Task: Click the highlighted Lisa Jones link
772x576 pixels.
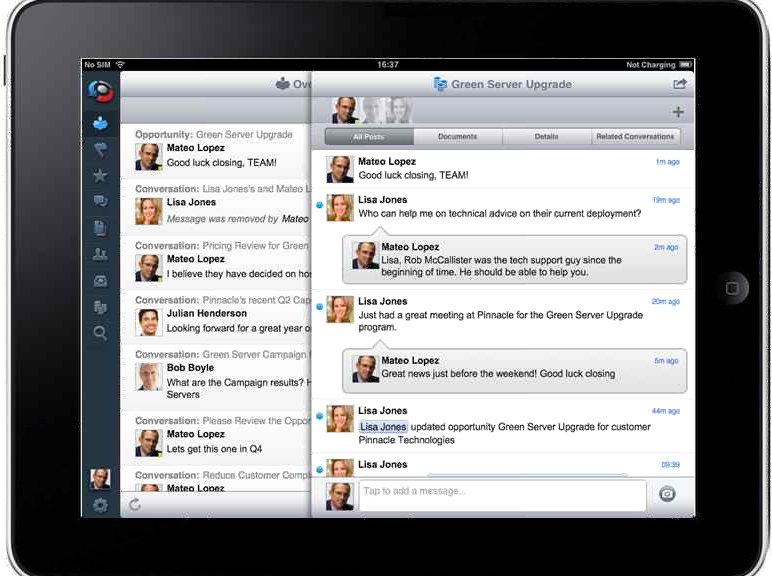Action: coord(383,427)
